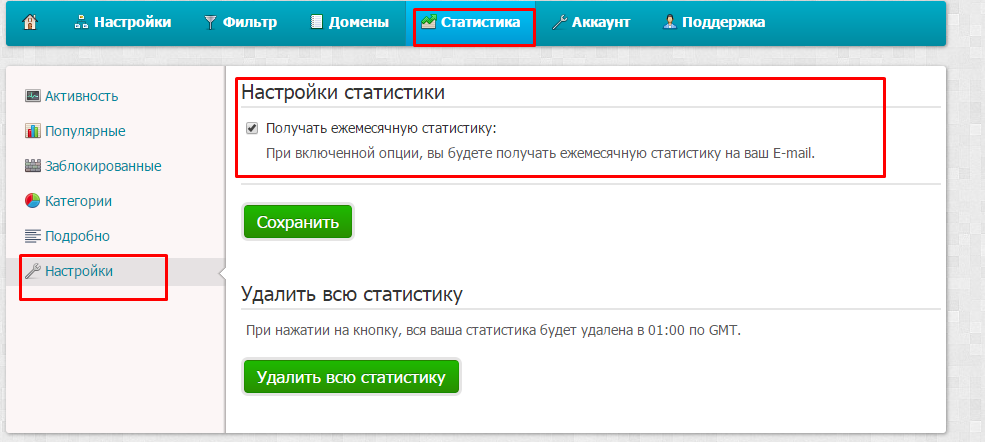This screenshot has height=442, width=985.
Task: Click the wrench icon beside sidebar Настройки
Action: coord(33,271)
